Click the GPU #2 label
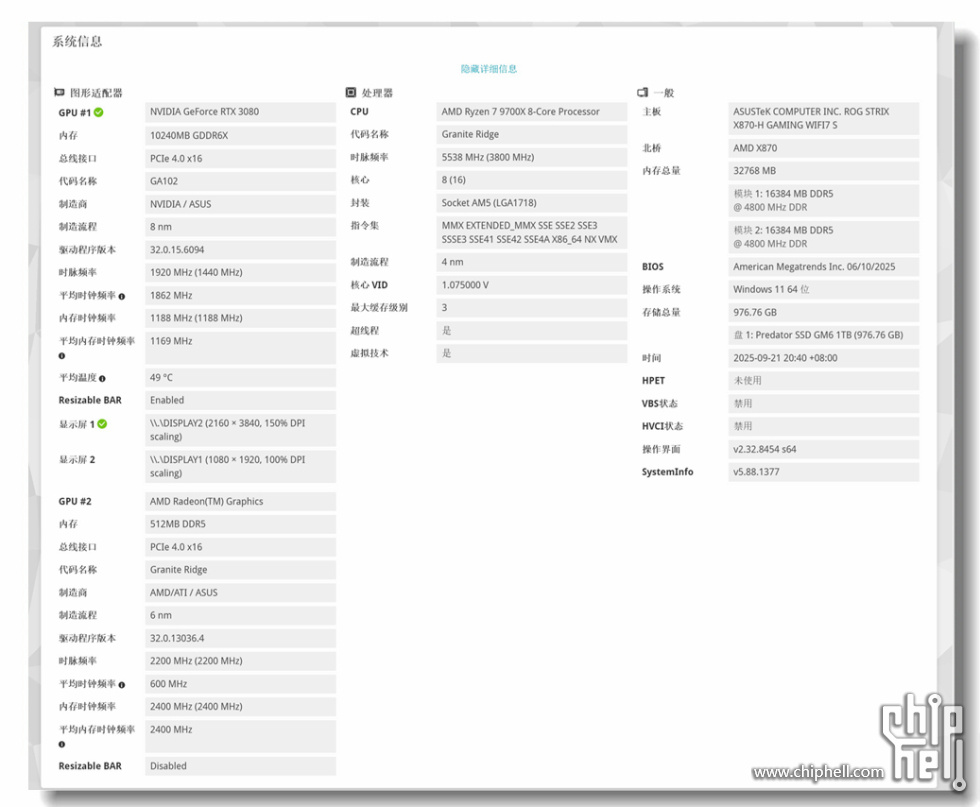The image size is (980, 807). pyautogui.click(x=75, y=501)
